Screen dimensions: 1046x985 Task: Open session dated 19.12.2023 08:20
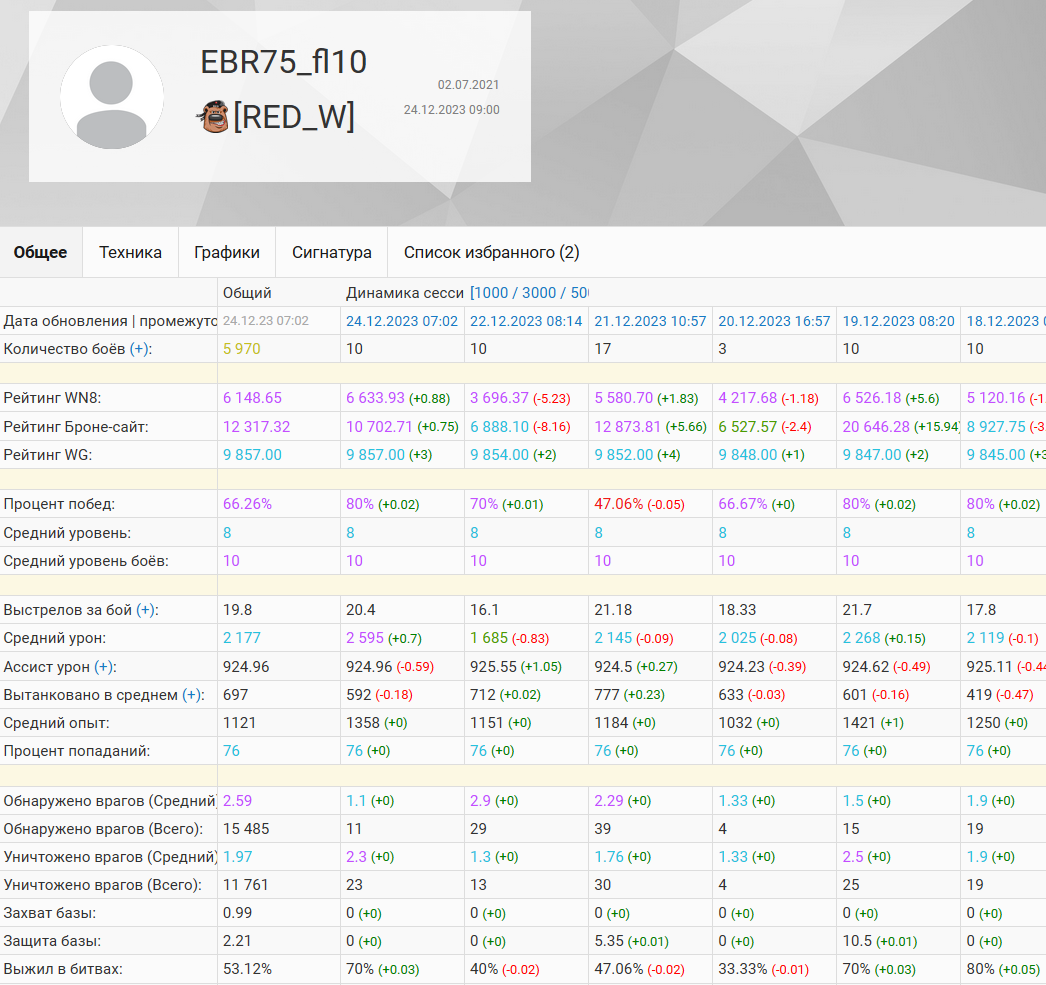(x=898, y=321)
